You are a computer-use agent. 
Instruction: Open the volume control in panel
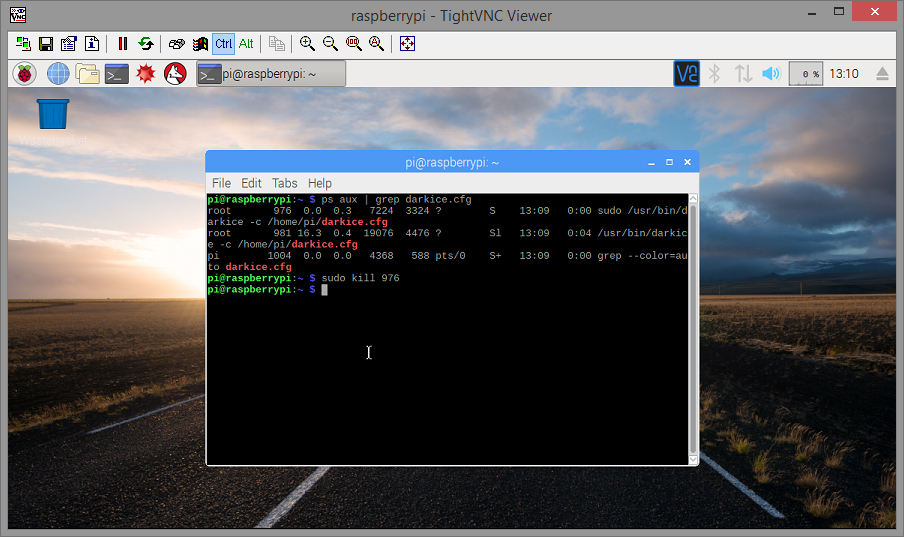click(771, 74)
